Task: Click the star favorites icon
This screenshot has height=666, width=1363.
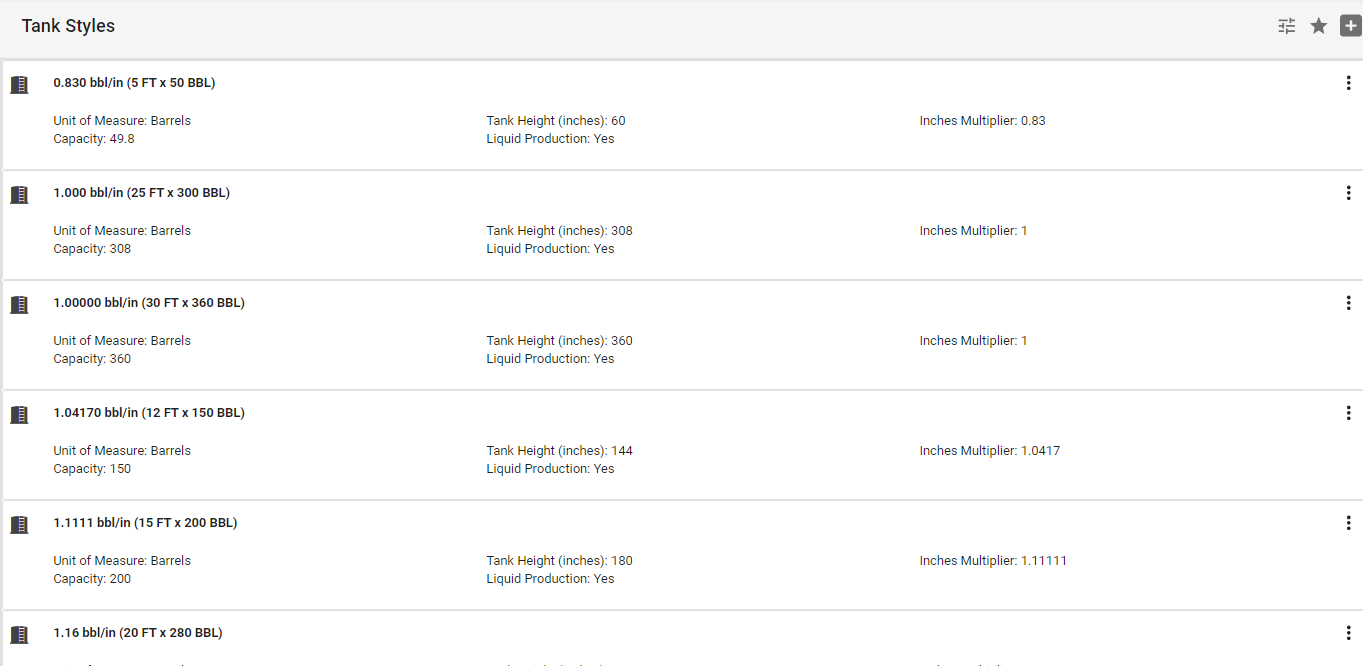Action: tap(1319, 26)
